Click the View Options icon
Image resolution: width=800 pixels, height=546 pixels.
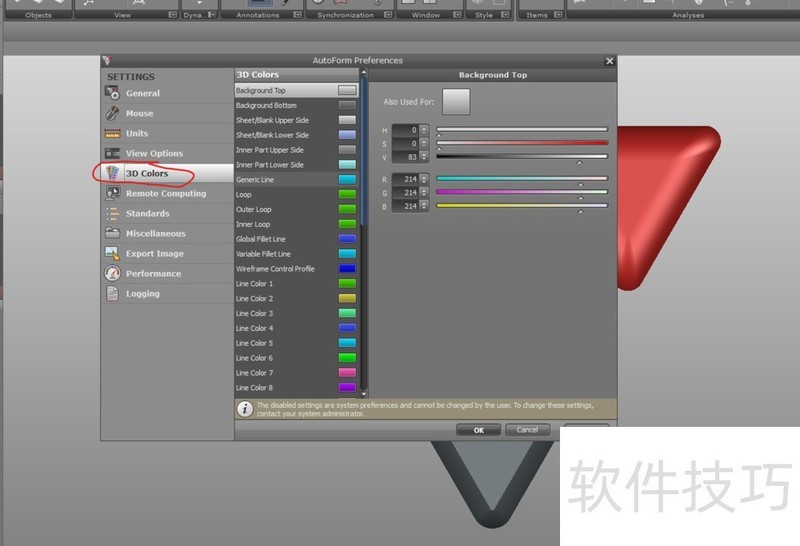pos(112,153)
